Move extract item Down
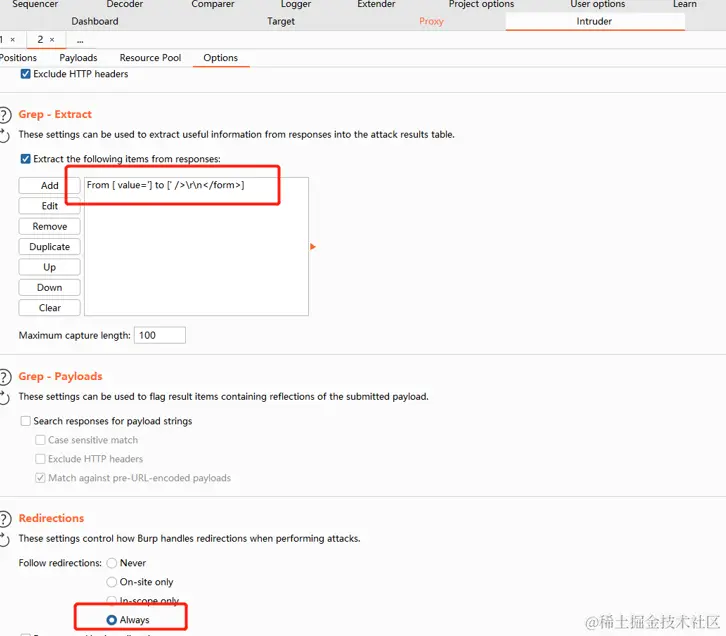Image resolution: width=726 pixels, height=636 pixels. [50, 287]
